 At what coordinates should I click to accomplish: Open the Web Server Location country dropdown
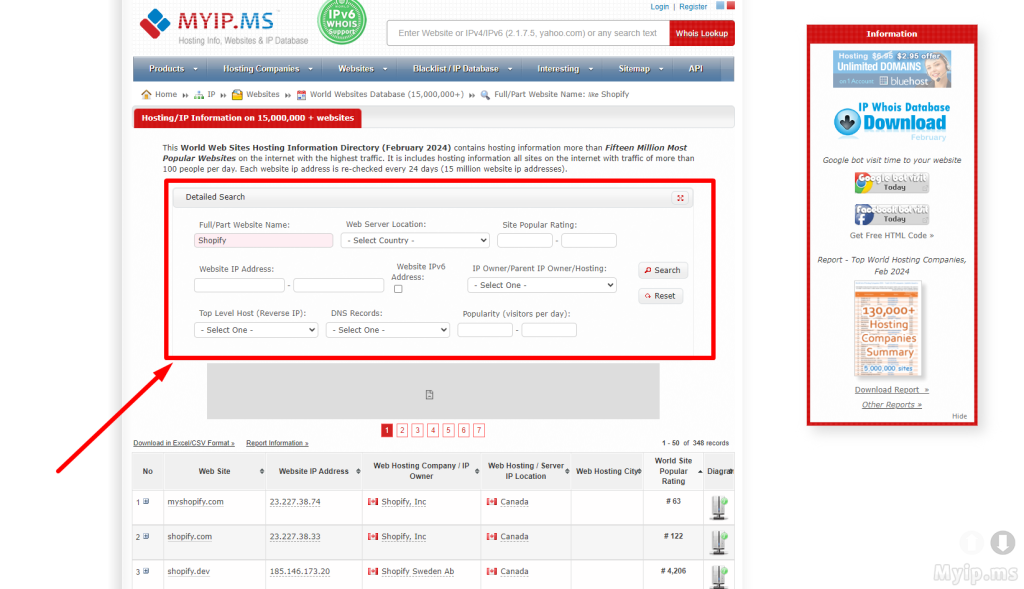coord(415,240)
